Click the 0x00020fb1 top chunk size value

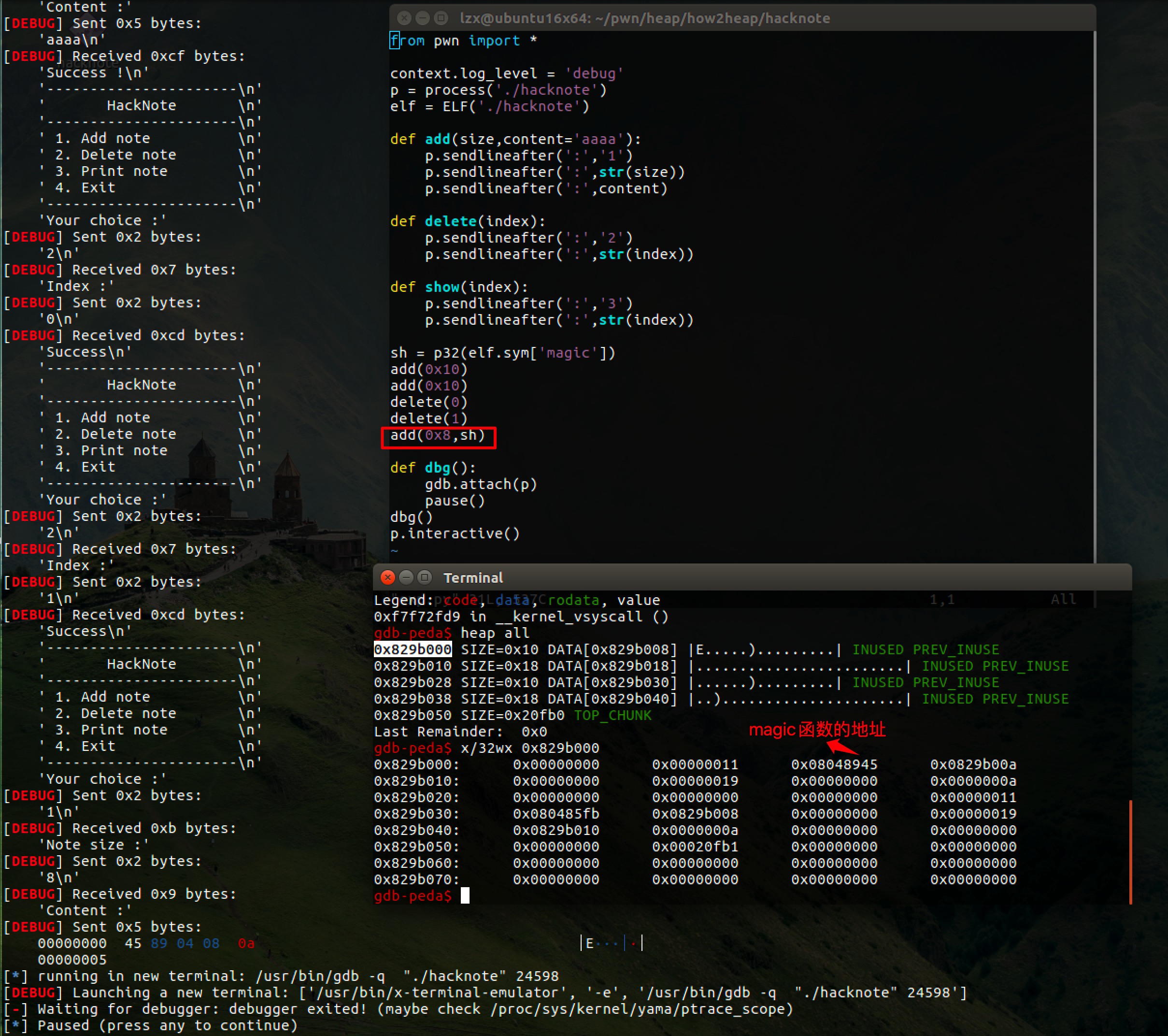tap(695, 846)
